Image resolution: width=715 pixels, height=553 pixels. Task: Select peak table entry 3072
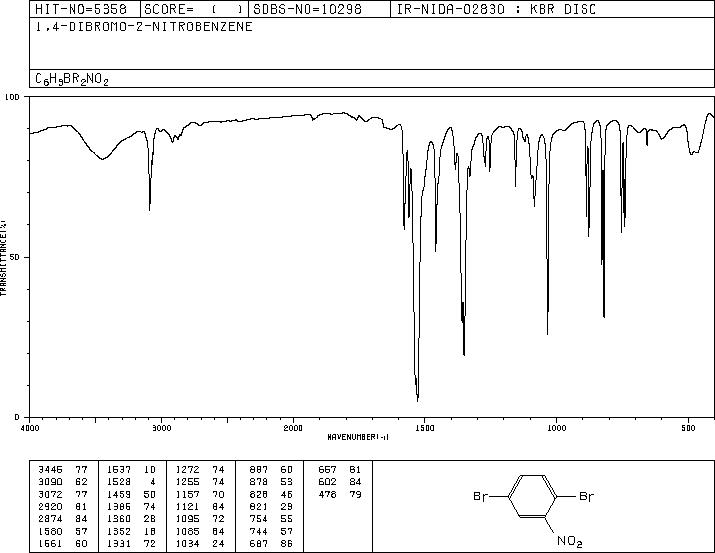[50, 494]
